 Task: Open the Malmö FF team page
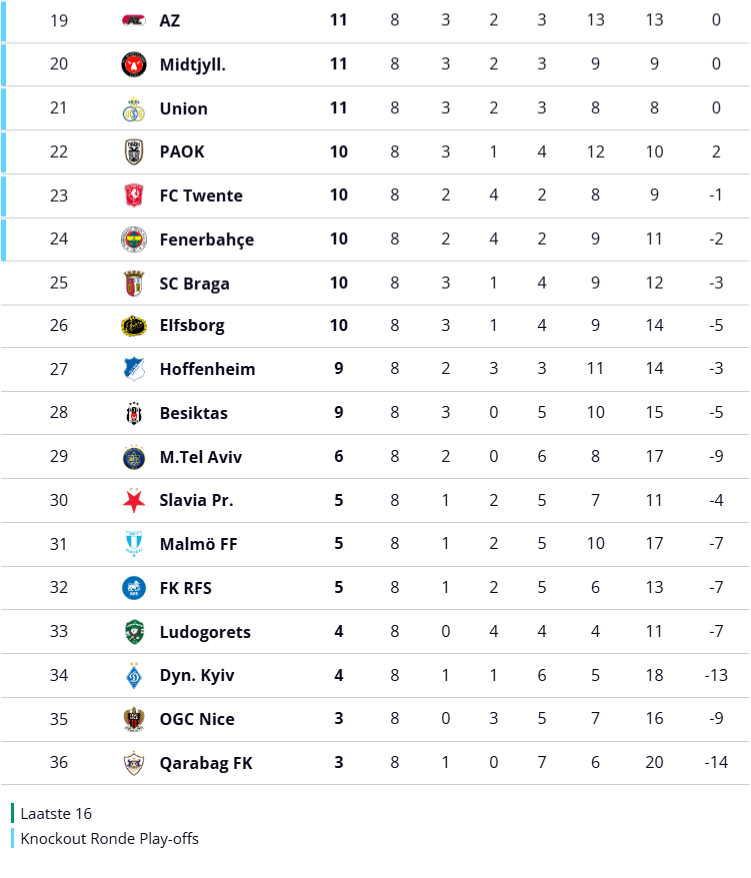point(198,544)
